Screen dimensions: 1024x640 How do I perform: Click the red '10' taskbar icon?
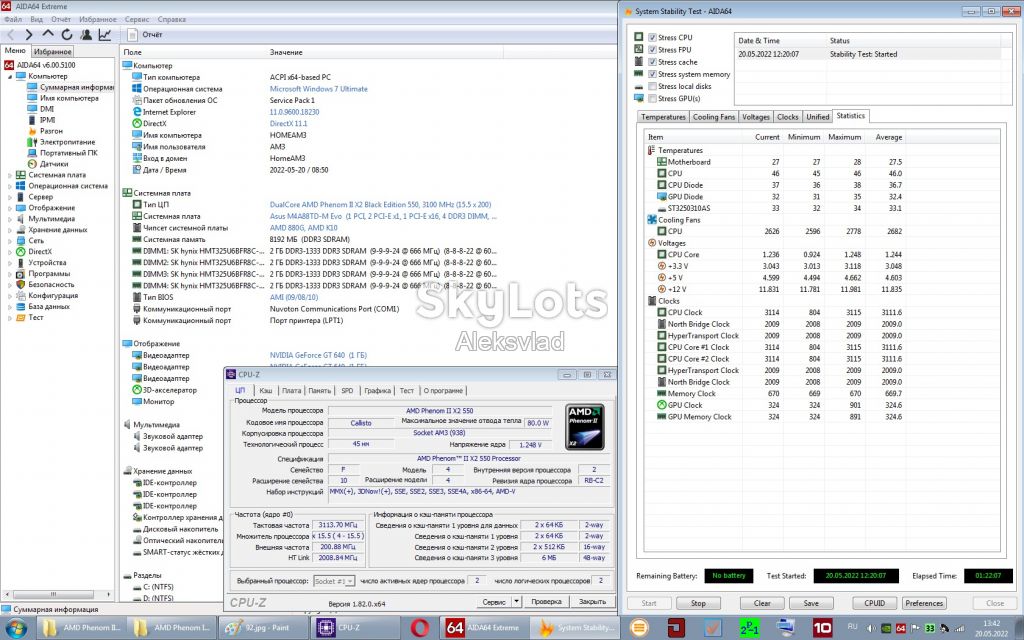[x=822, y=628]
